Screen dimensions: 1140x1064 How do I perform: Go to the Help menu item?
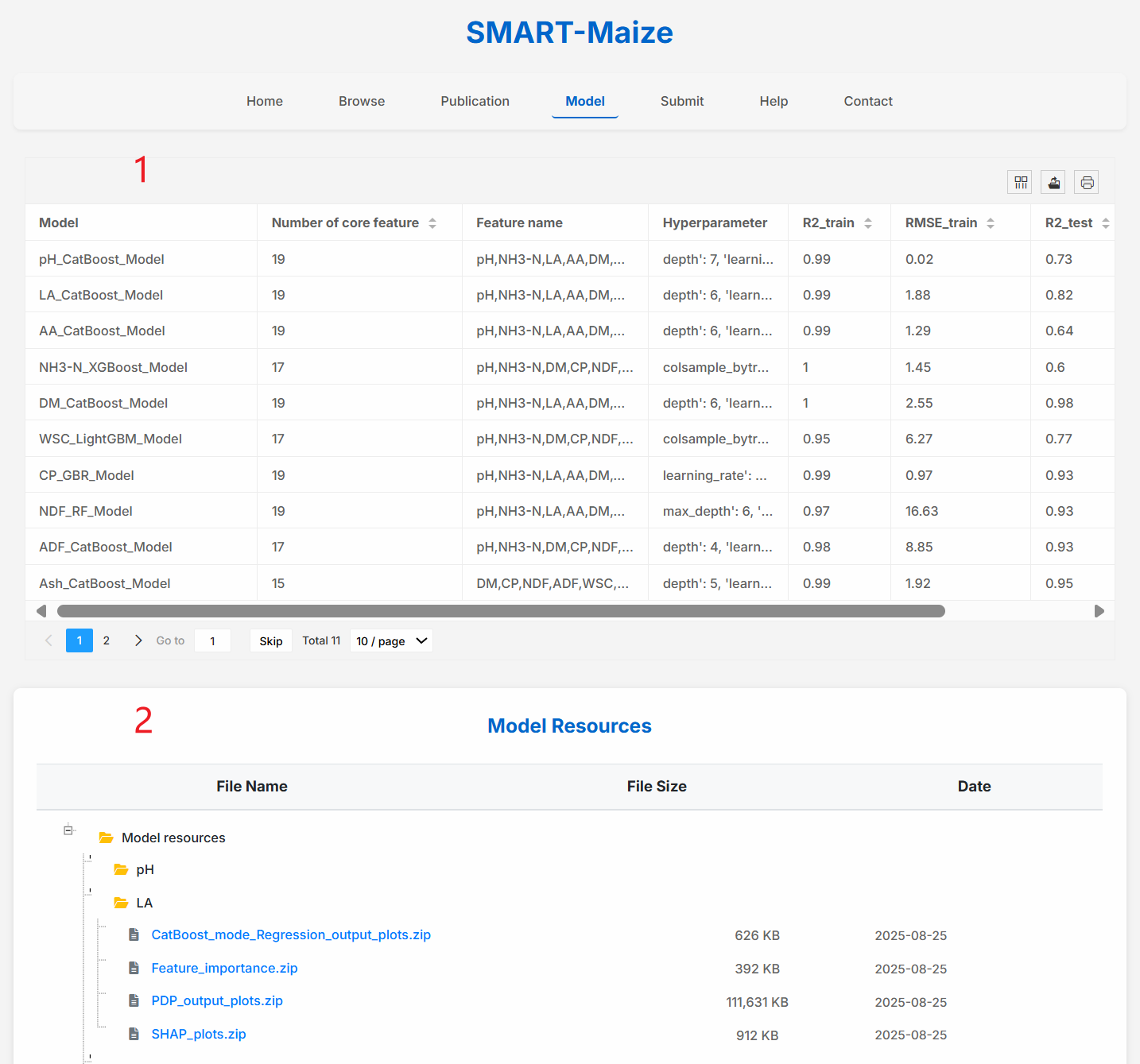point(774,102)
